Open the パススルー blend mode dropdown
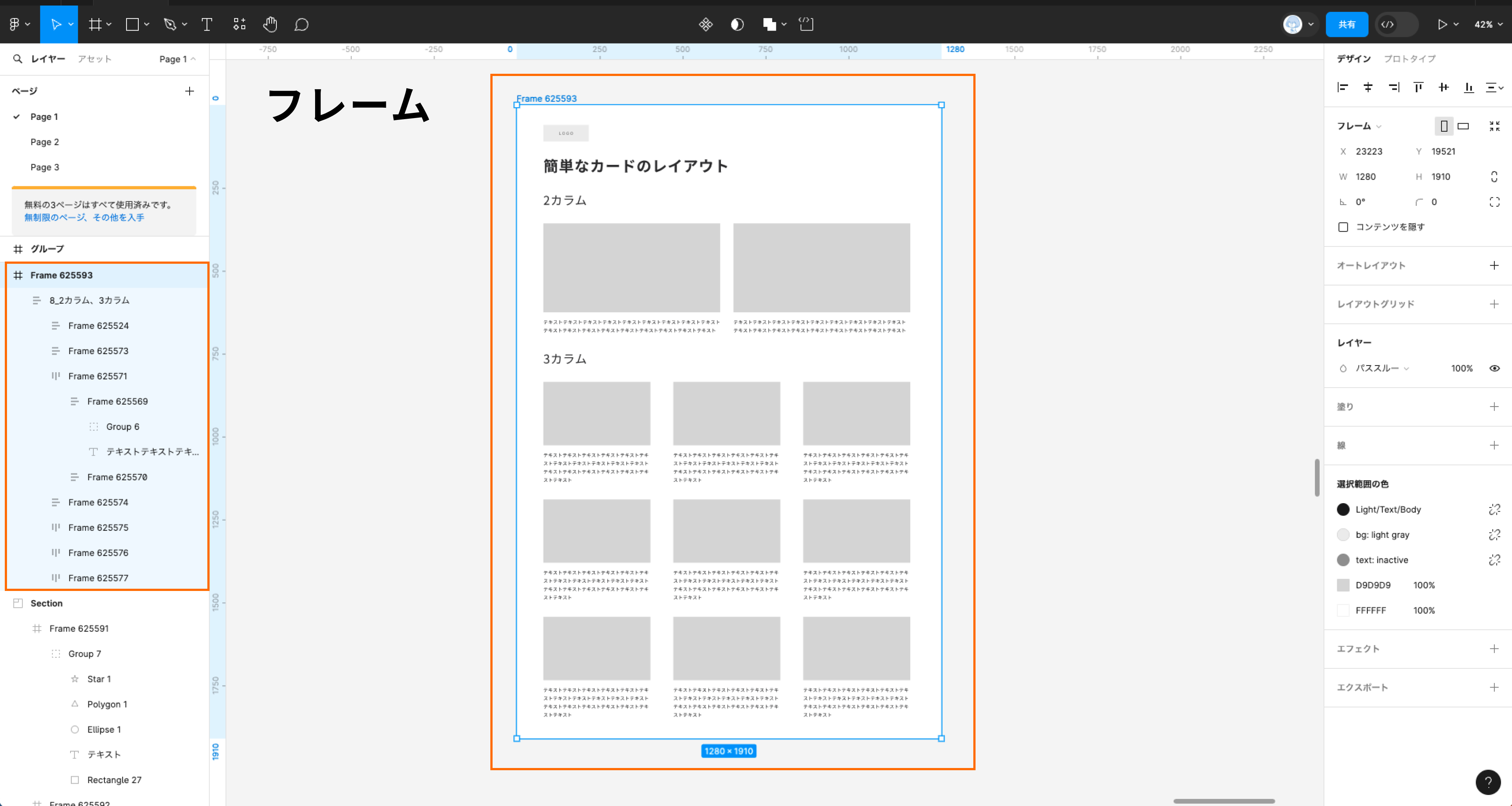Viewport: 1512px width, 806px height. tap(1382, 369)
